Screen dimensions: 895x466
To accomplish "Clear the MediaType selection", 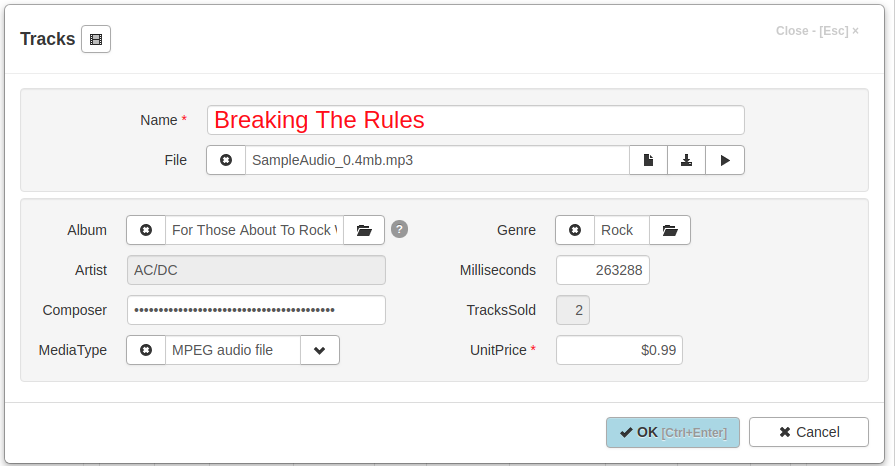I will (x=146, y=350).
